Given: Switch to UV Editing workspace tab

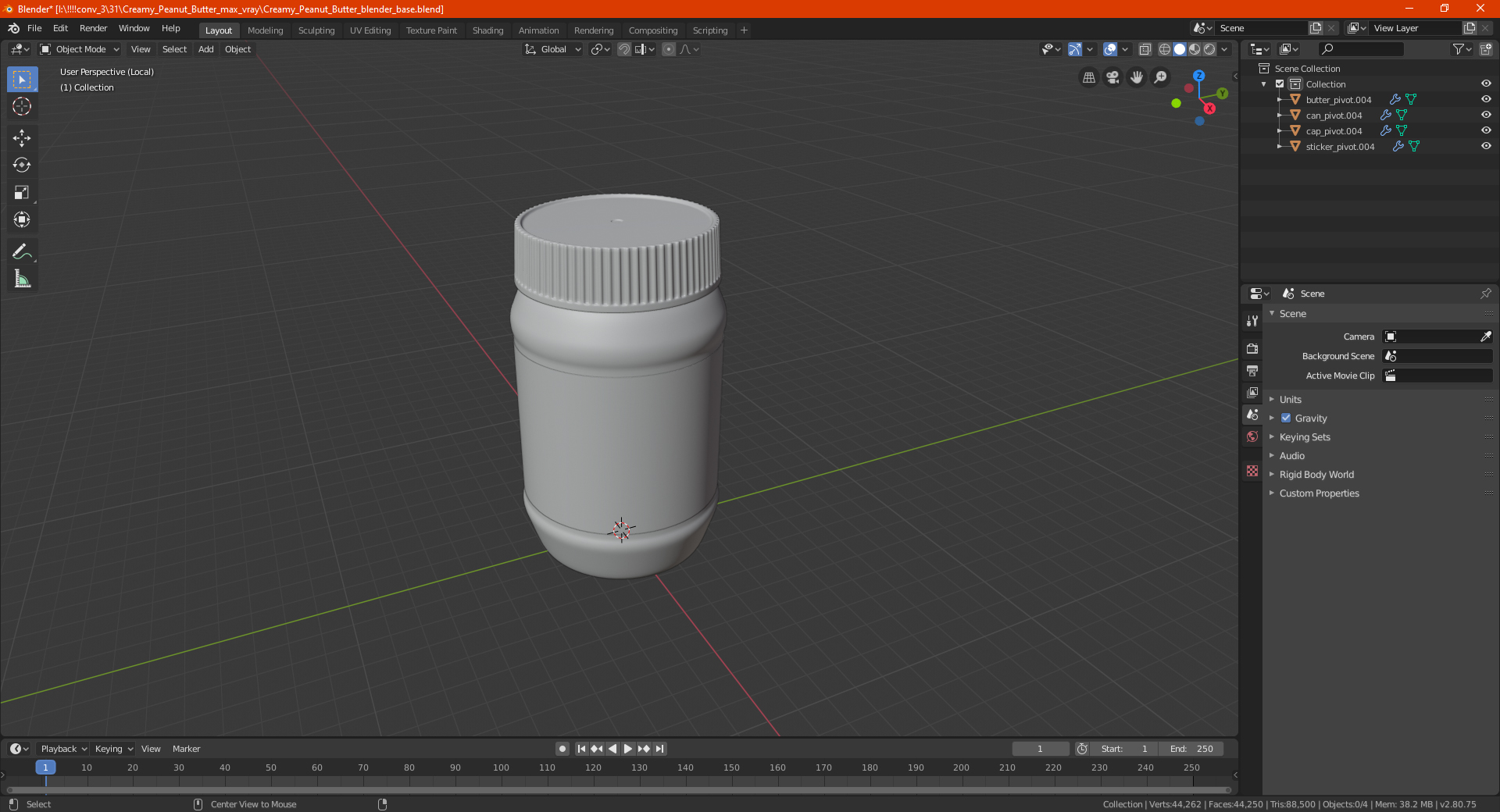Looking at the screenshot, I should pos(370,30).
